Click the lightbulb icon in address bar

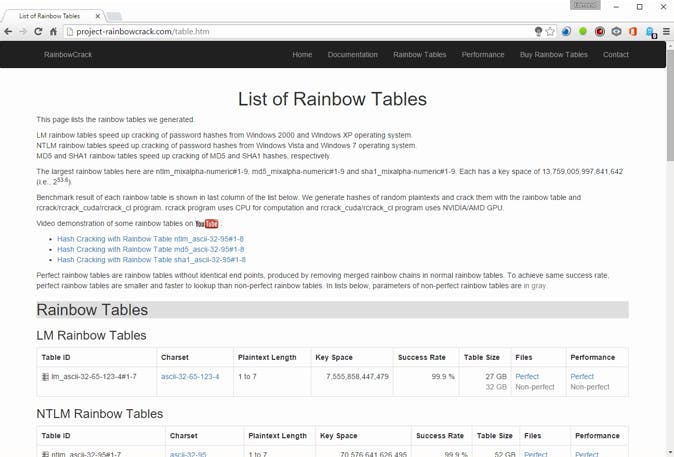[x=538, y=31]
